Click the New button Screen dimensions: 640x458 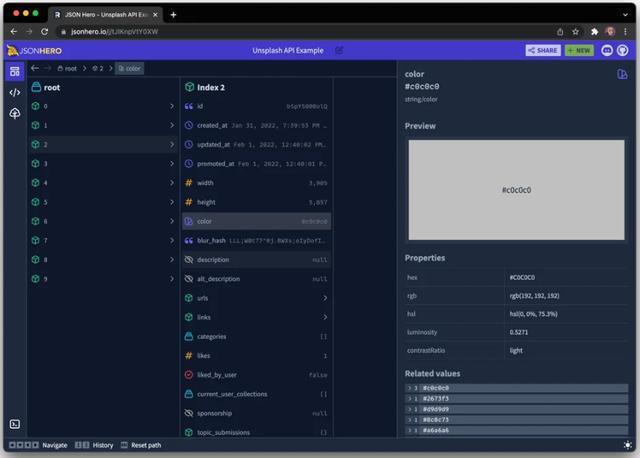point(579,50)
